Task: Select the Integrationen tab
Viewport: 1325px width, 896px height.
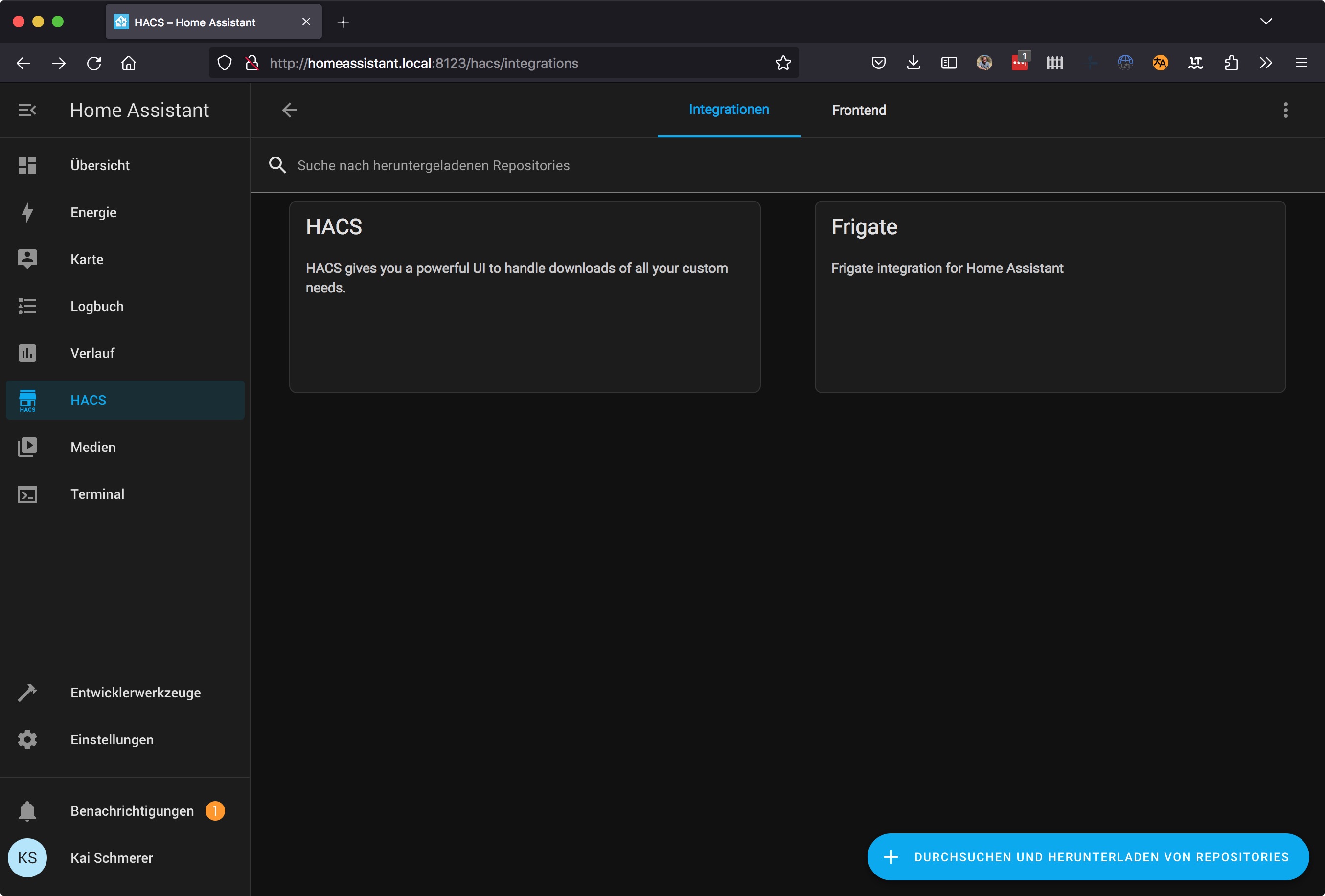Action: (x=729, y=110)
